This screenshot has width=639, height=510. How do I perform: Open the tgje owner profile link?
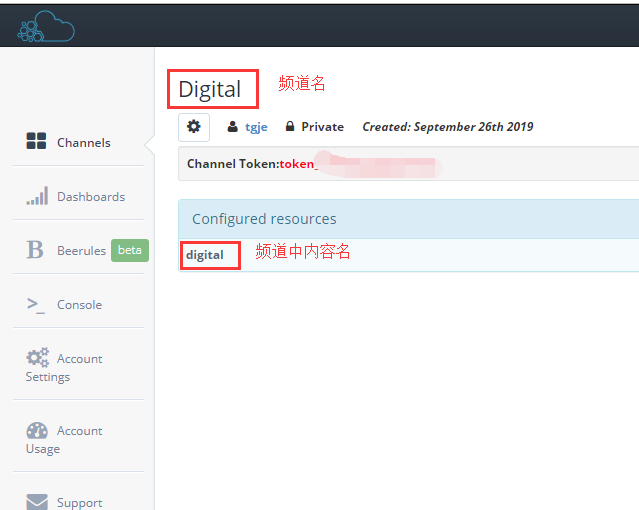[x=256, y=127]
